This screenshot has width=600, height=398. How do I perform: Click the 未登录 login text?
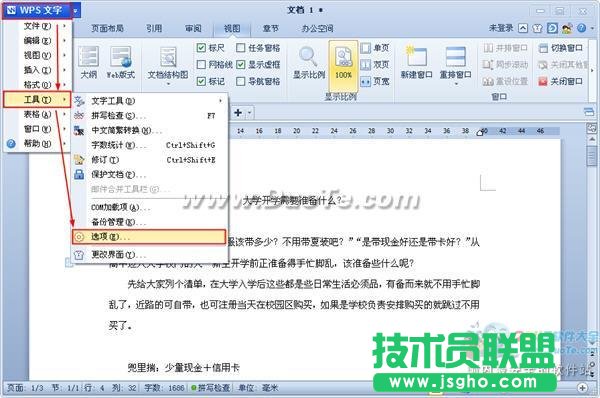click(501, 28)
